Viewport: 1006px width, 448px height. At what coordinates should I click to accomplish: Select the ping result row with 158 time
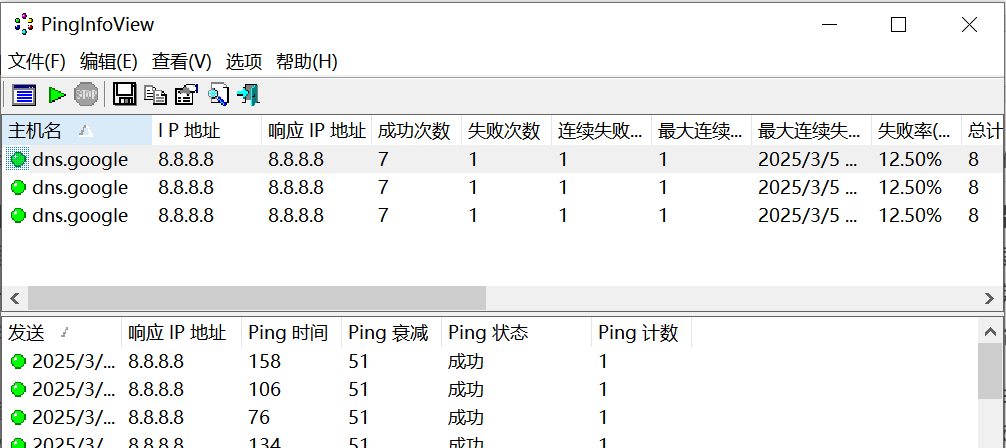(264, 361)
